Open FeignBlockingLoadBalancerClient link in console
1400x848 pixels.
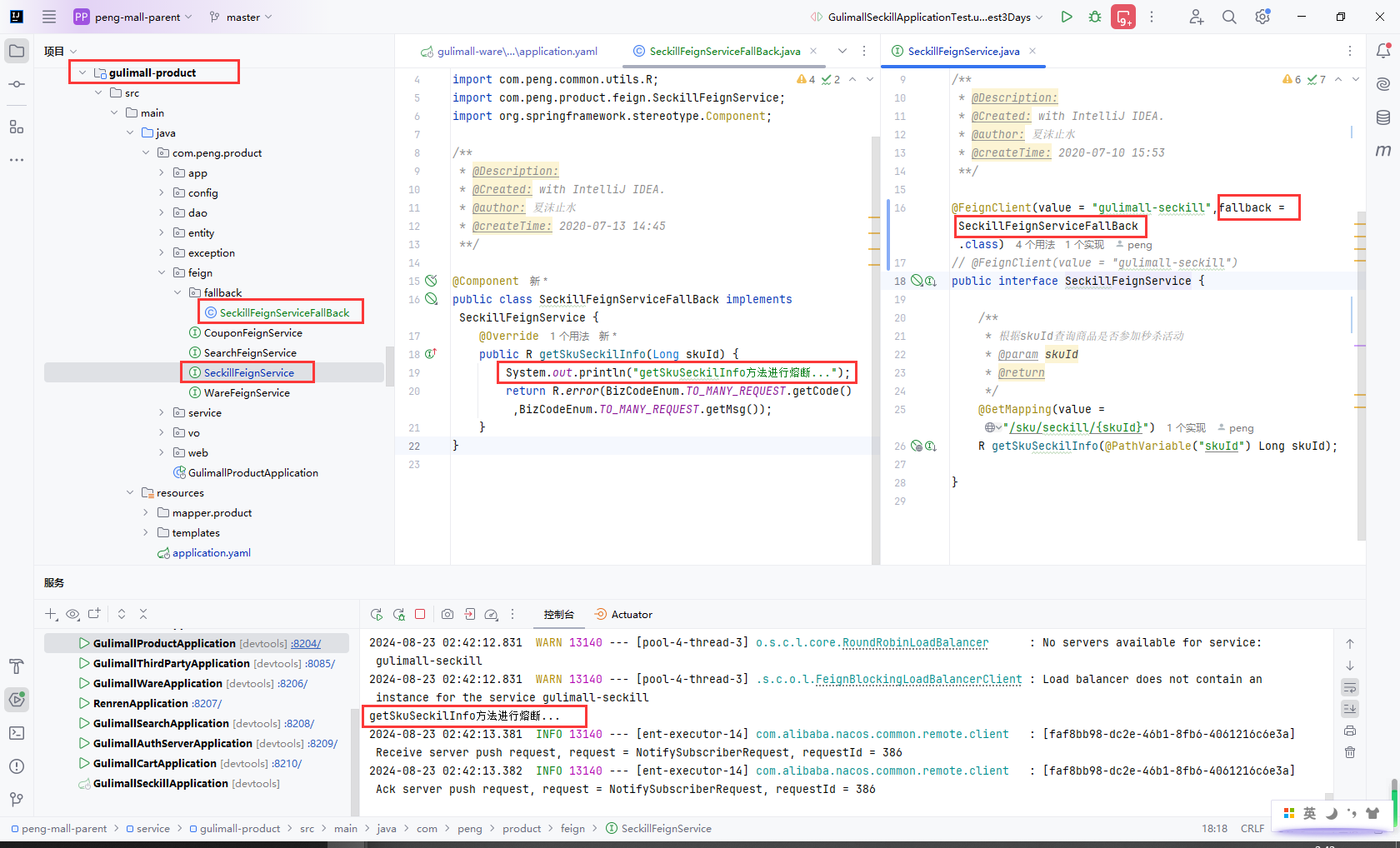click(918, 679)
